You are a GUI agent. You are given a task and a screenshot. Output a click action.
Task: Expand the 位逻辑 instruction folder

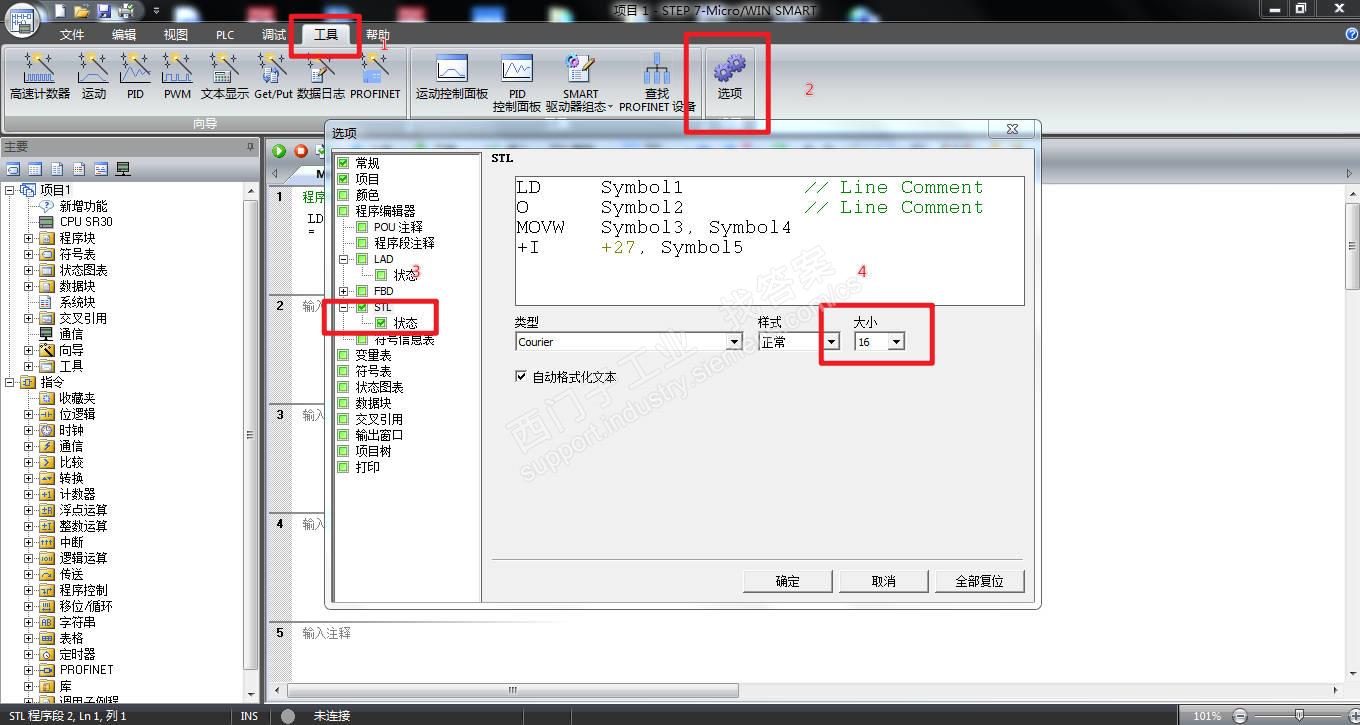29,414
